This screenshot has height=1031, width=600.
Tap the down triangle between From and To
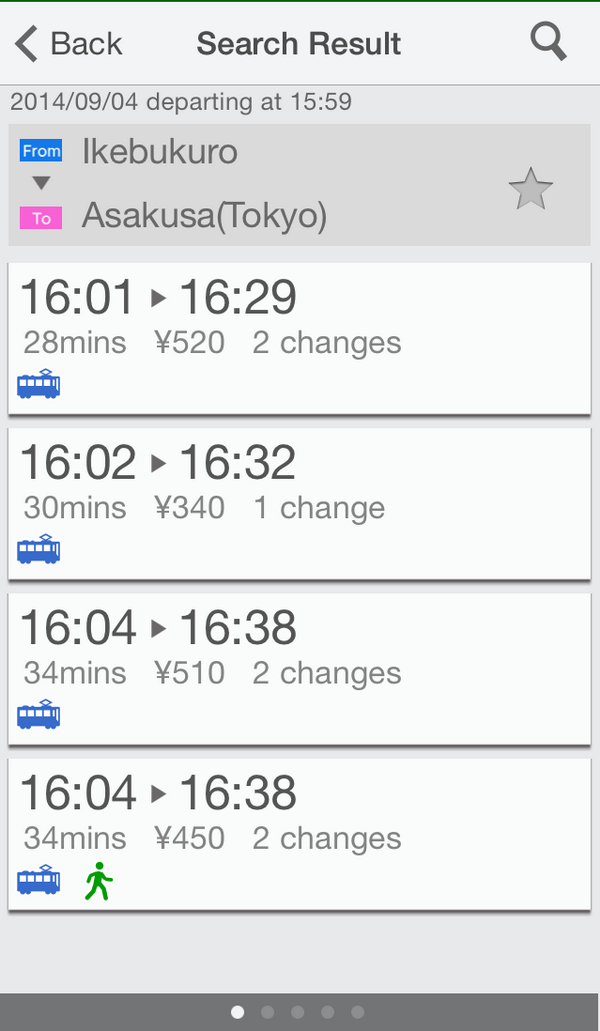pyautogui.click(x=41, y=184)
